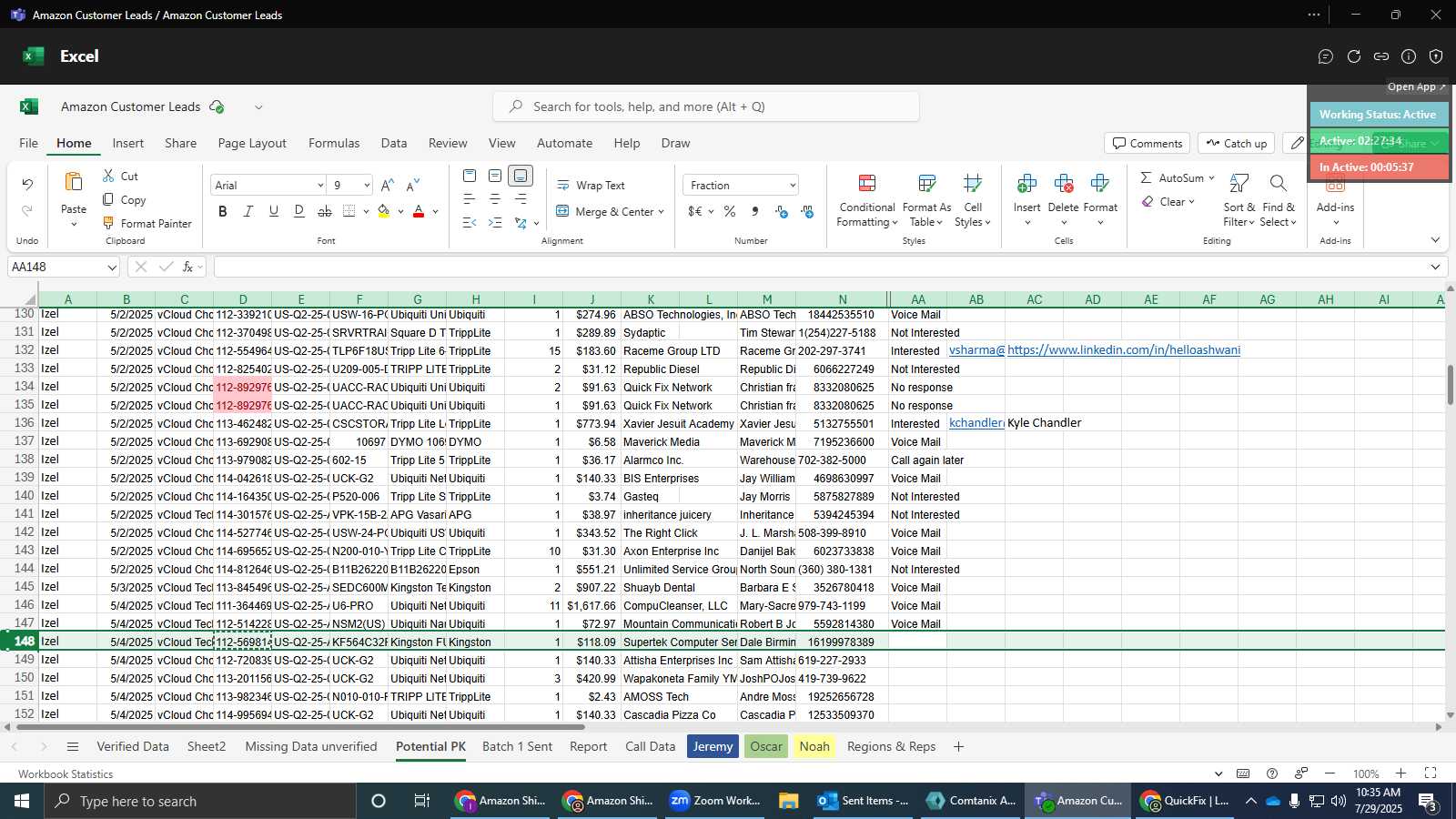Image resolution: width=1456 pixels, height=819 pixels.
Task: Open the File menu
Action: [29, 143]
